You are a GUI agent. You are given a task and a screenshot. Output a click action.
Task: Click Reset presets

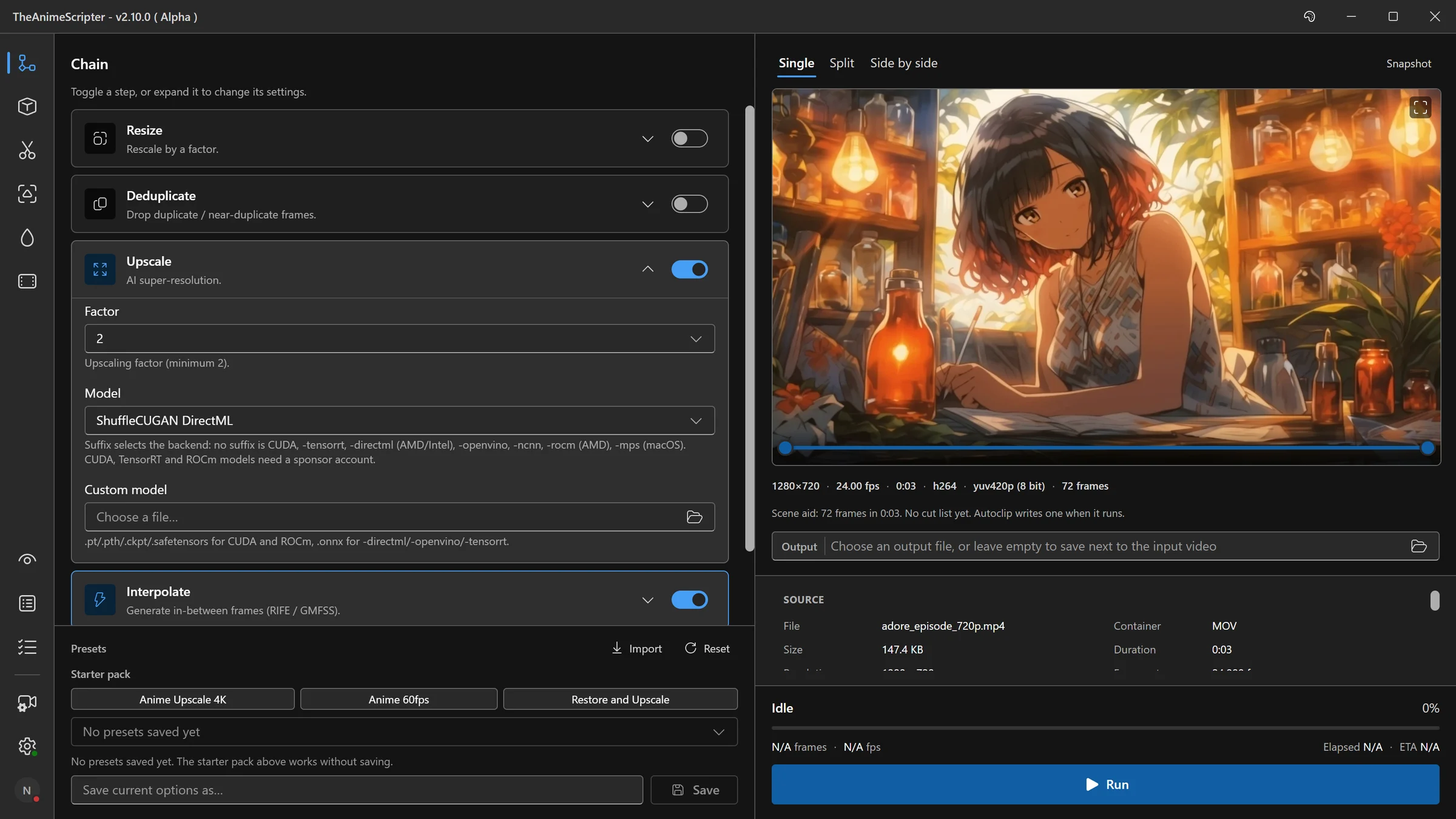(x=707, y=649)
